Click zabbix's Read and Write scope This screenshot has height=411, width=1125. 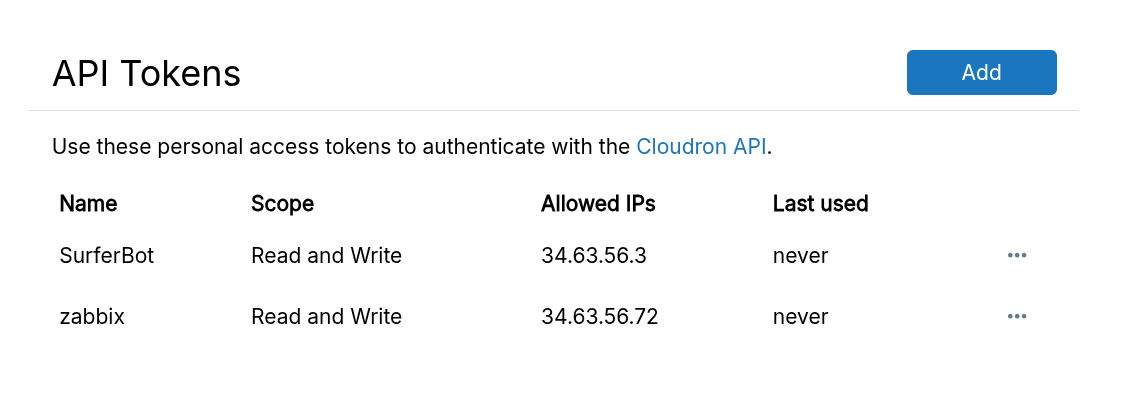point(326,317)
